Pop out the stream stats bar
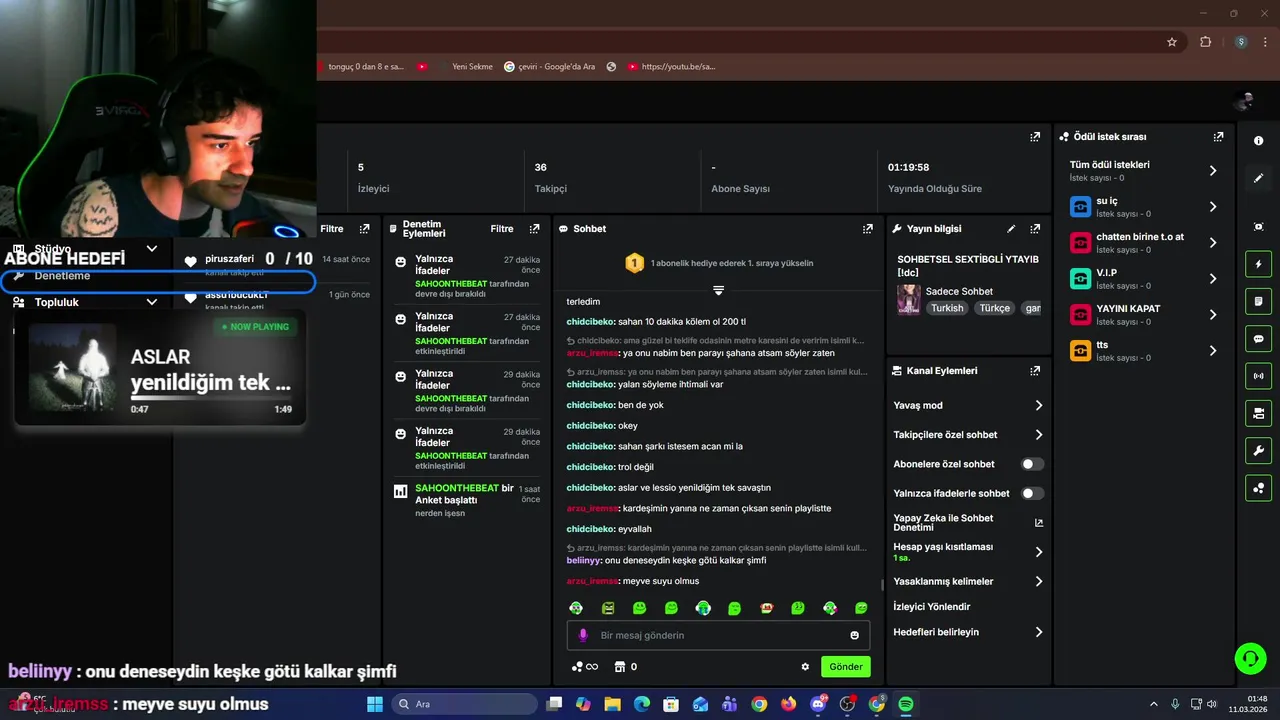The width and height of the screenshot is (1280, 720). tap(1035, 137)
